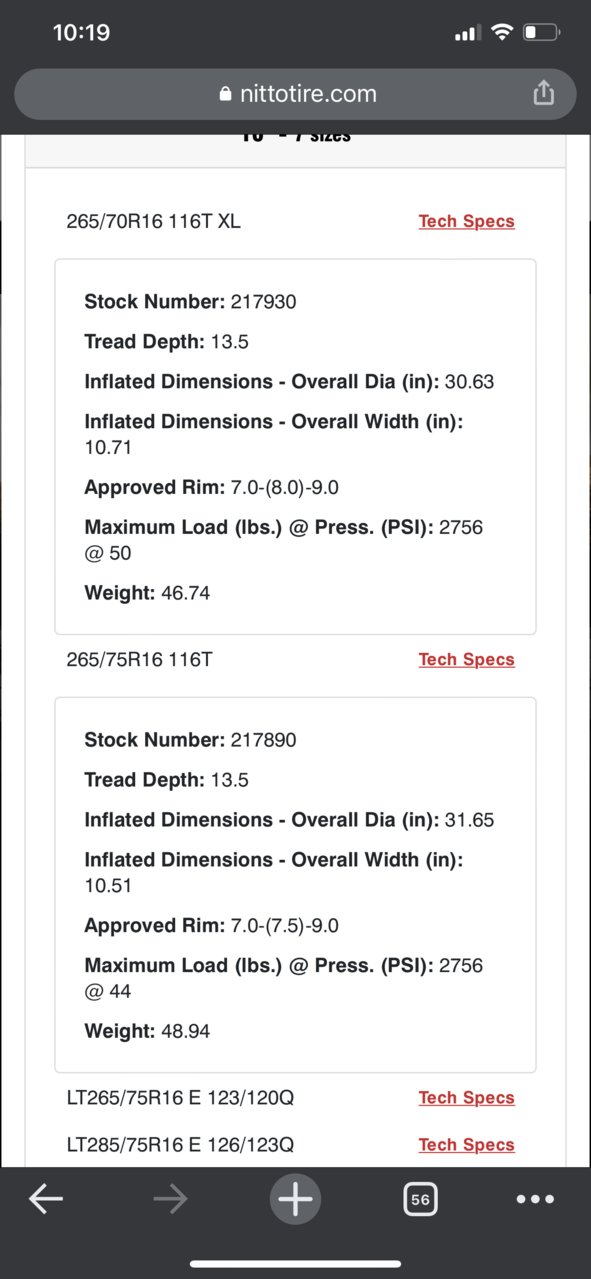The width and height of the screenshot is (591, 1279).
Task: Open the three-dot browser menu
Action: pyautogui.click(x=535, y=1199)
